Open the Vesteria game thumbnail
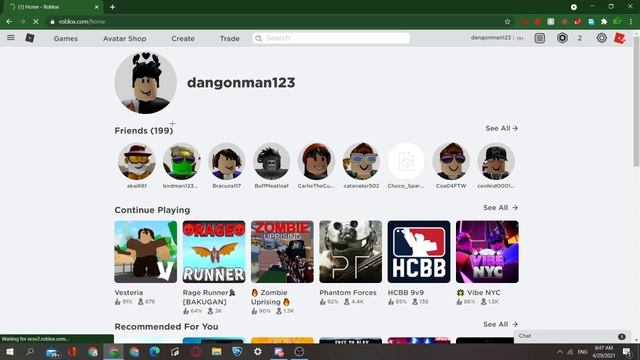Image resolution: width=640 pixels, height=360 pixels. [146, 252]
